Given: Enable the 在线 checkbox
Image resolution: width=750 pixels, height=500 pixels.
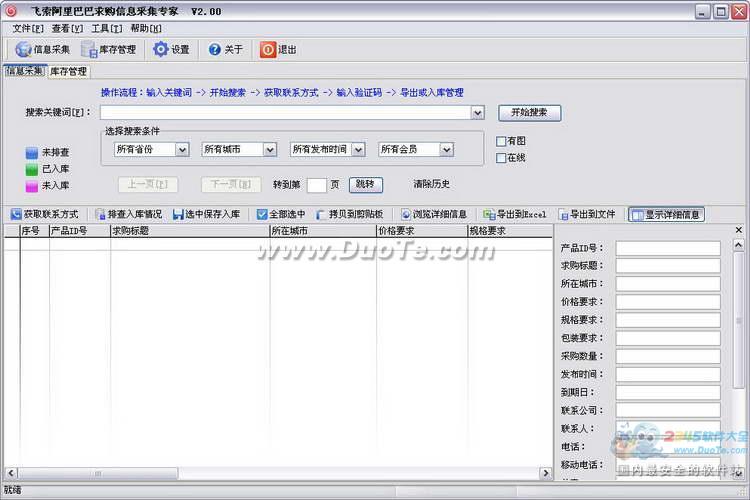Looking at the screenshot, I should click(x=501, y=158).
